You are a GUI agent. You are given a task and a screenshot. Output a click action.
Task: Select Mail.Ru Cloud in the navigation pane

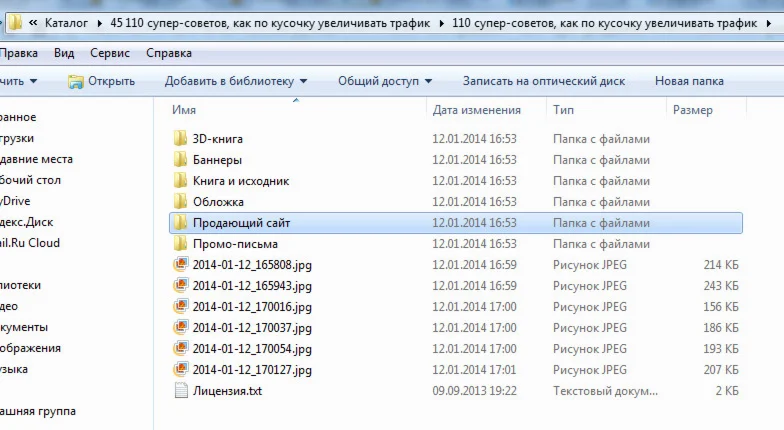(30, 243)
